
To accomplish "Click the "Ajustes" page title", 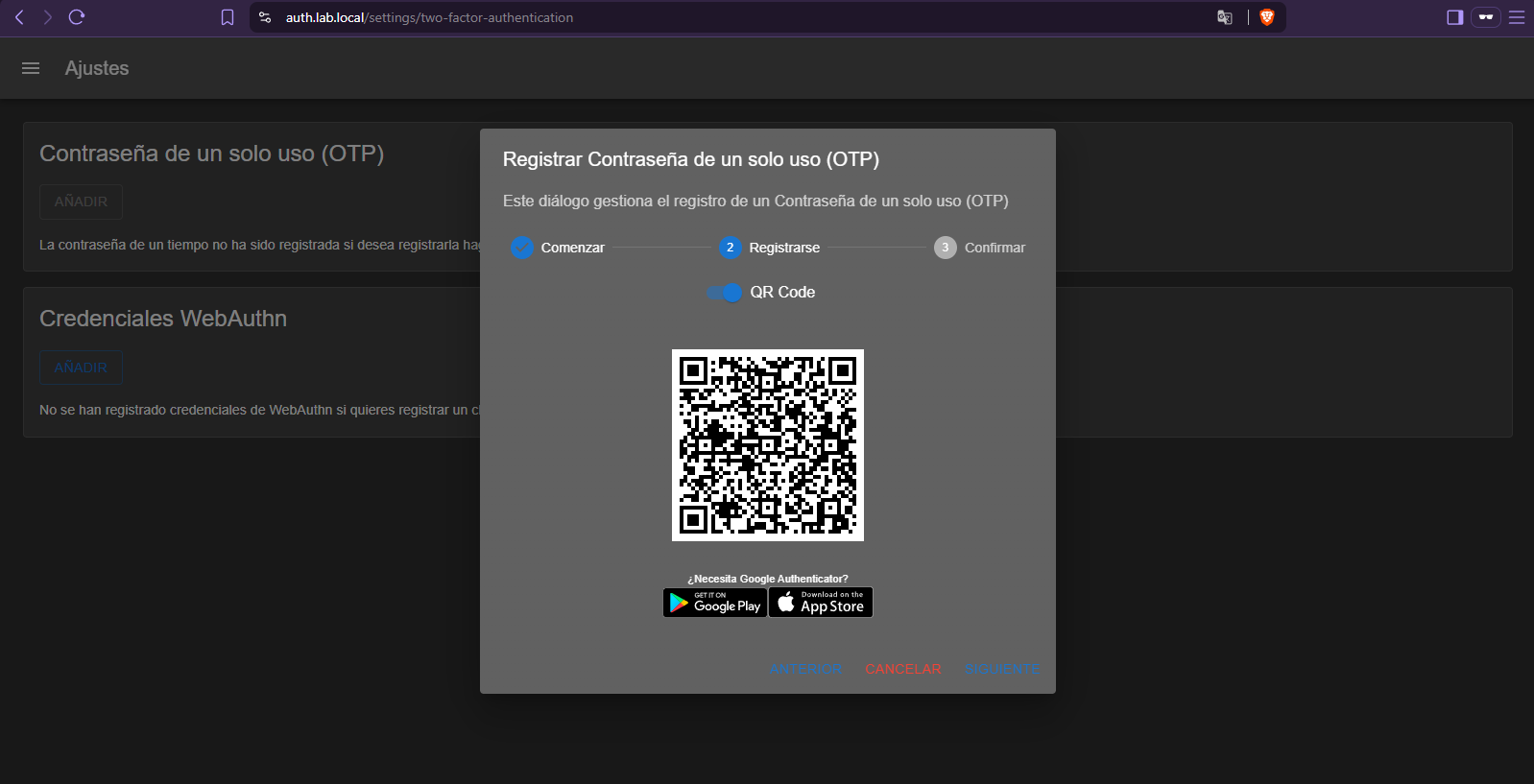I will [x=97, y=68].
